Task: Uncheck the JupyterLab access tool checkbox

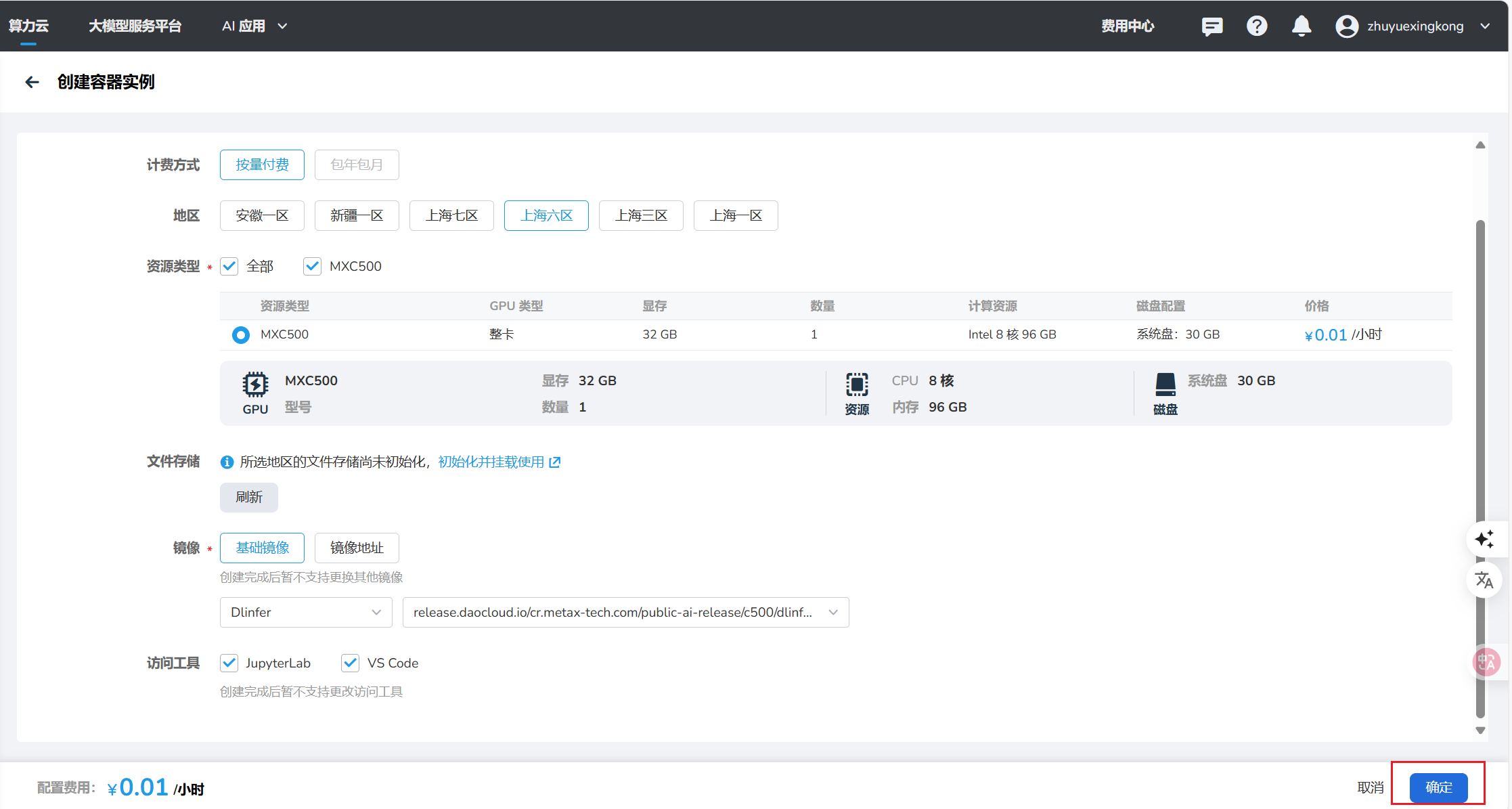Action: point(229,663)
